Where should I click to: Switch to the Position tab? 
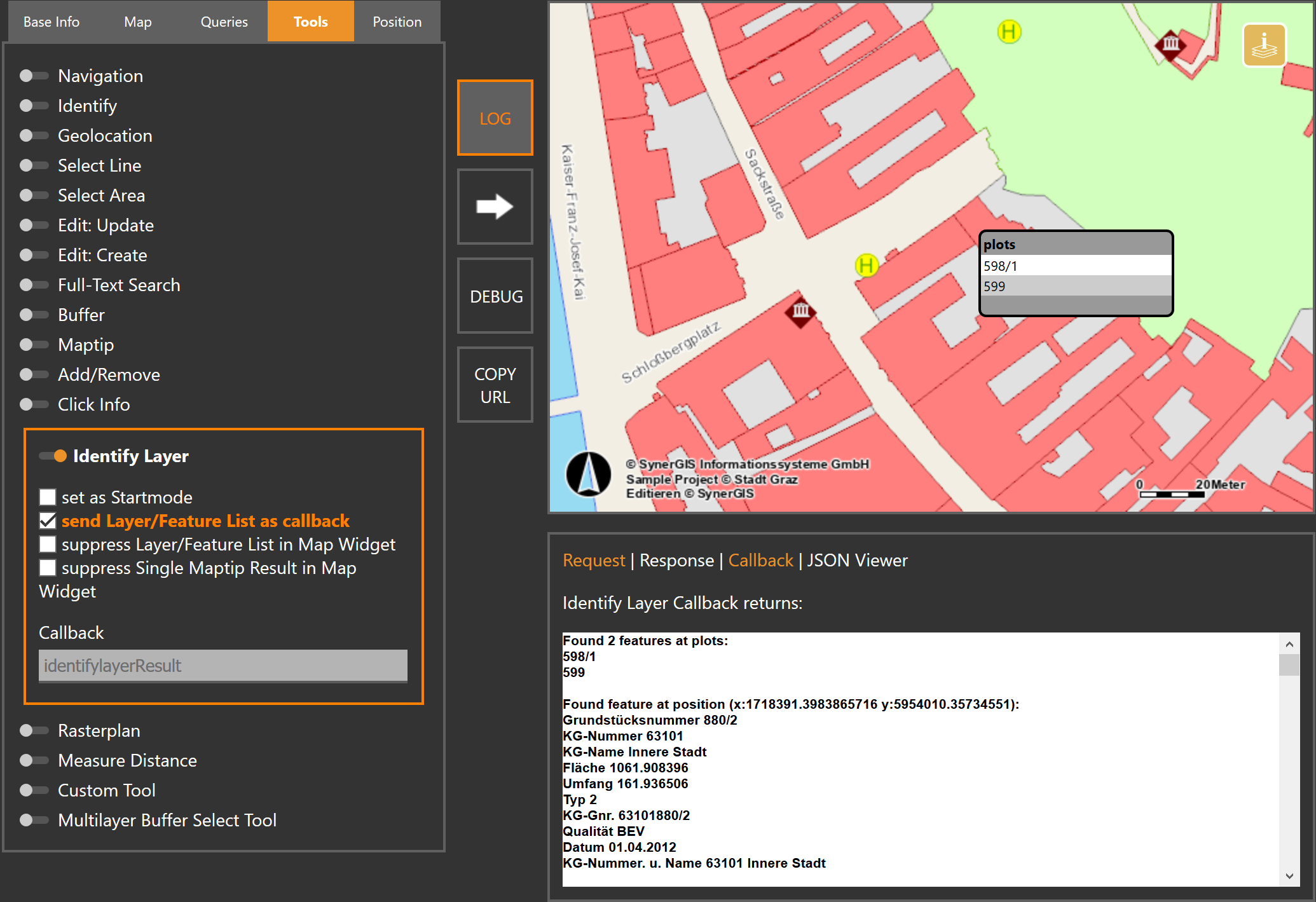pos(397,21)
